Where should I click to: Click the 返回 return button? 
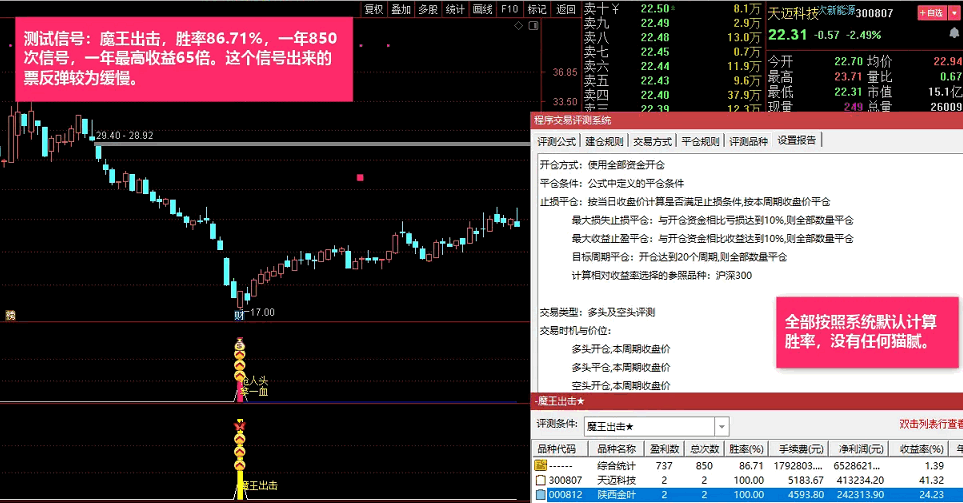(x=566, y=9)
